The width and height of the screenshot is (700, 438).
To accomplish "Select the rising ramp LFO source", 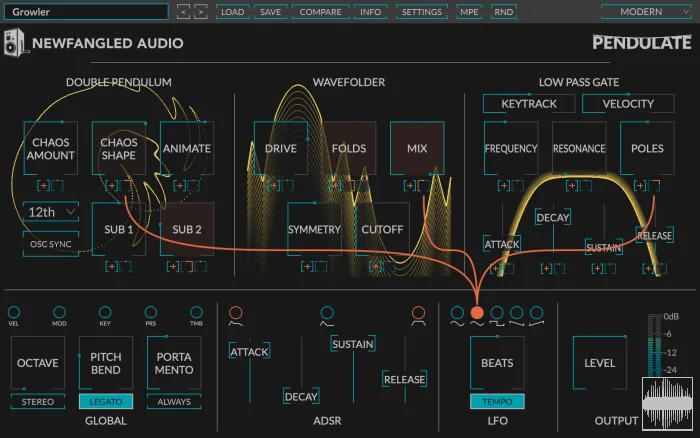I will (x=537, y=313).
